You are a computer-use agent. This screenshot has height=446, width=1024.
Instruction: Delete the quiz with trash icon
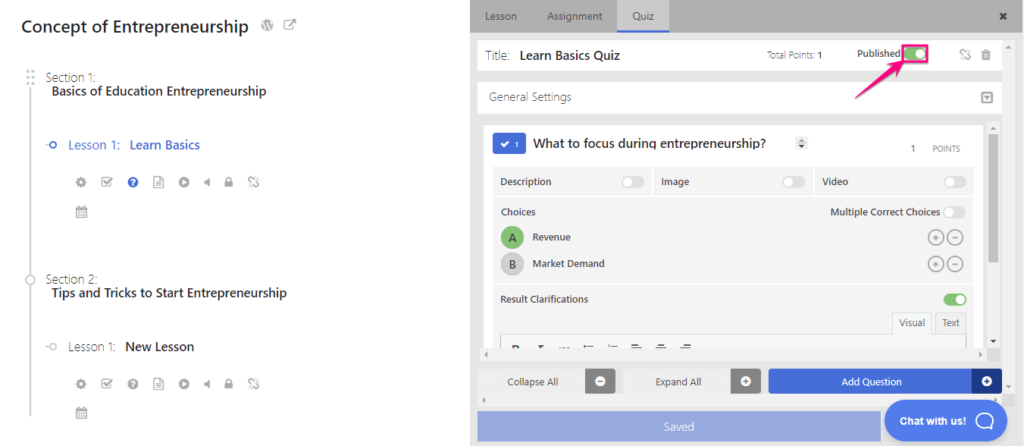[986, 55]
